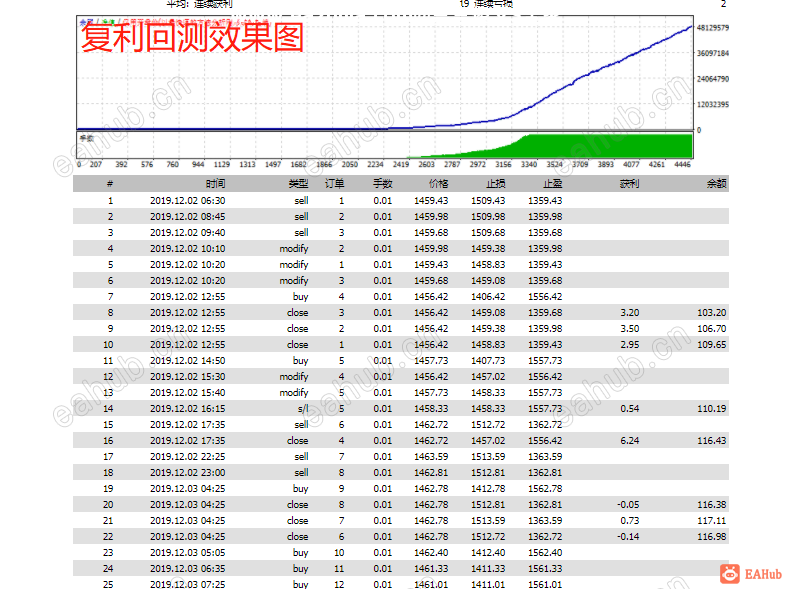The width and height of the screenshot is (791, 589).
Task: Select the time cell 2019.12.03 05:05
Action: (x=188, y=553)
